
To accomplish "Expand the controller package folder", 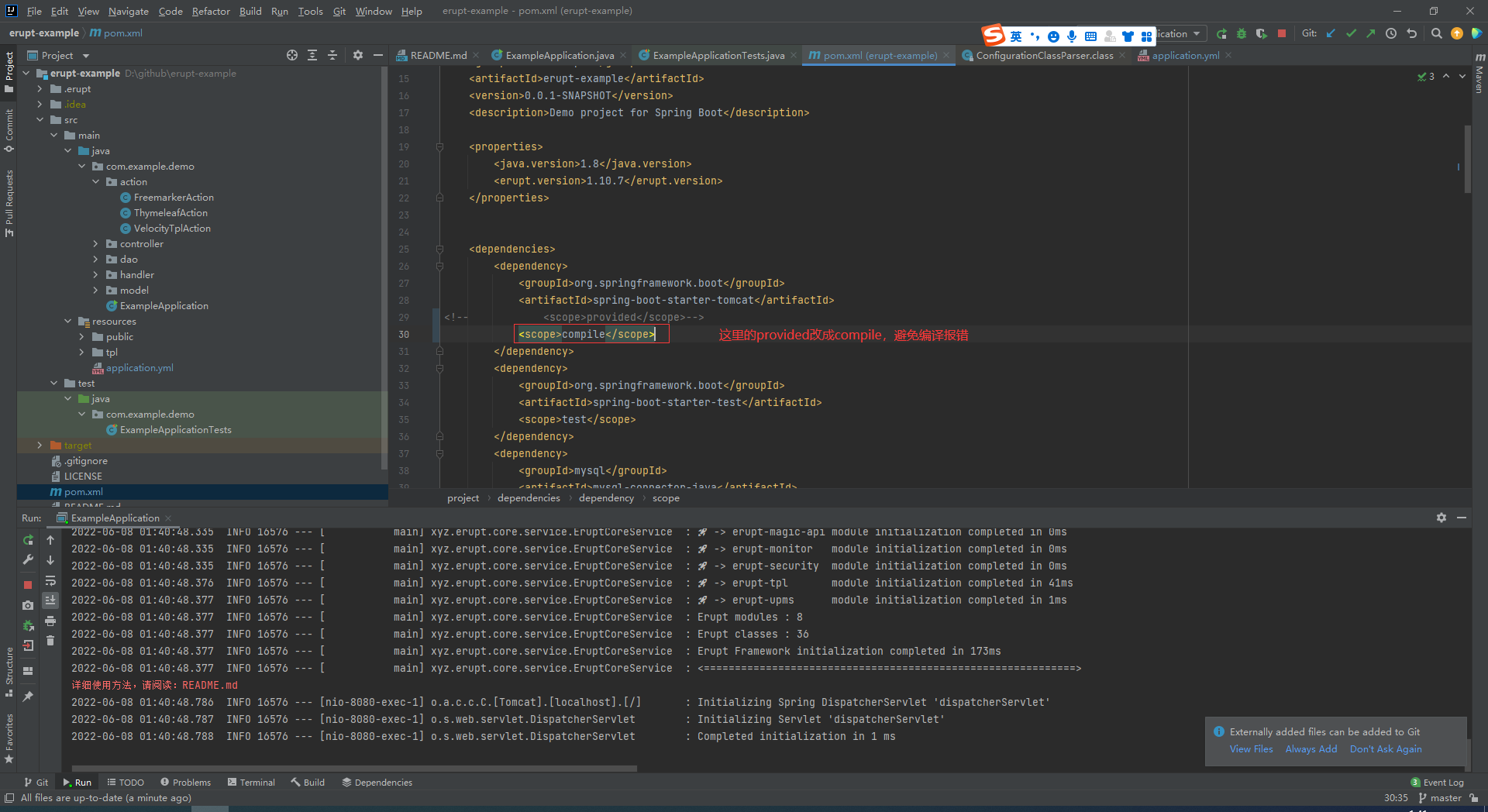I will point(96,244).
